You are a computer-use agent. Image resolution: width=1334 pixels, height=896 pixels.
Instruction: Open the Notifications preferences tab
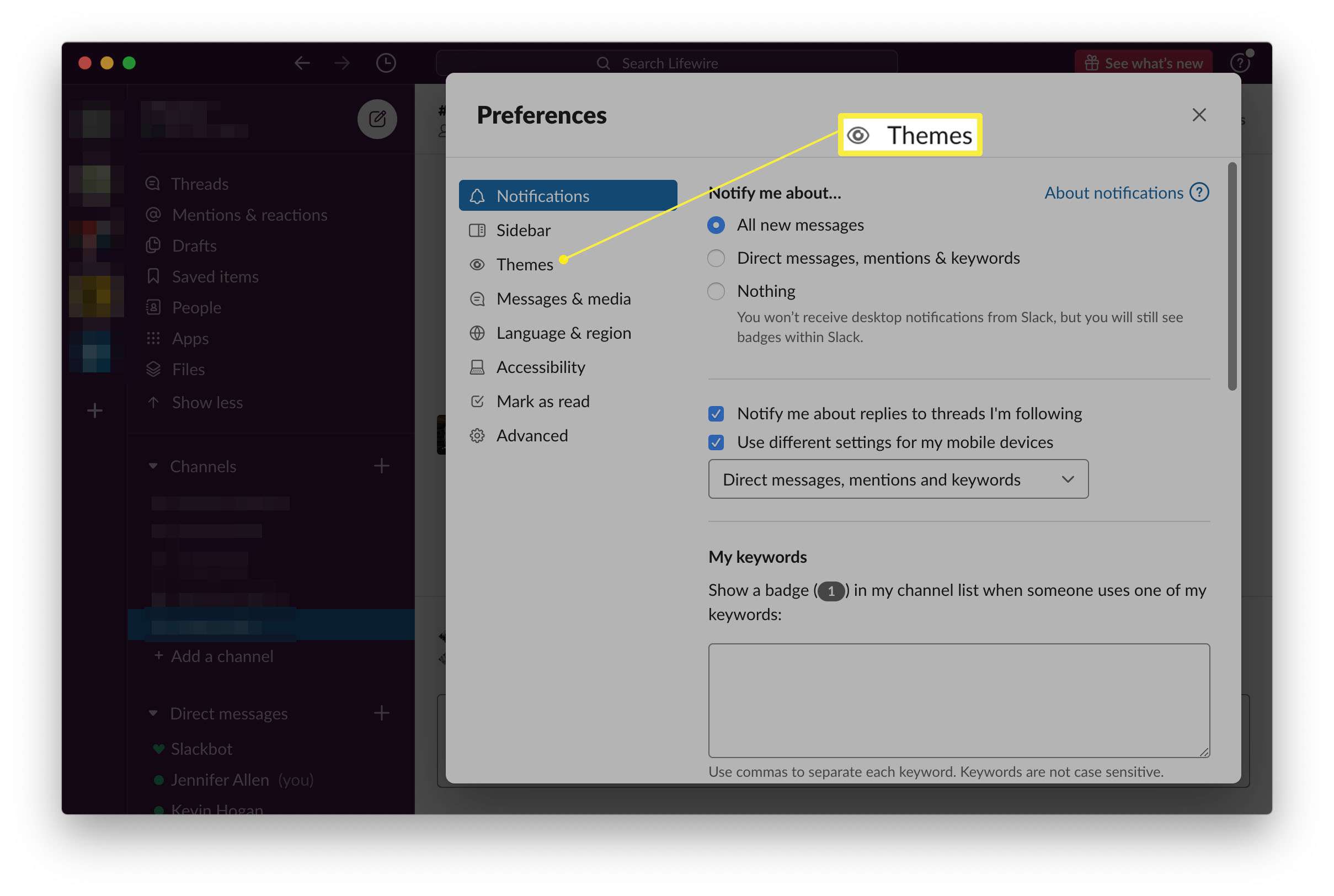pyautogui.click(x=567, y=195)
